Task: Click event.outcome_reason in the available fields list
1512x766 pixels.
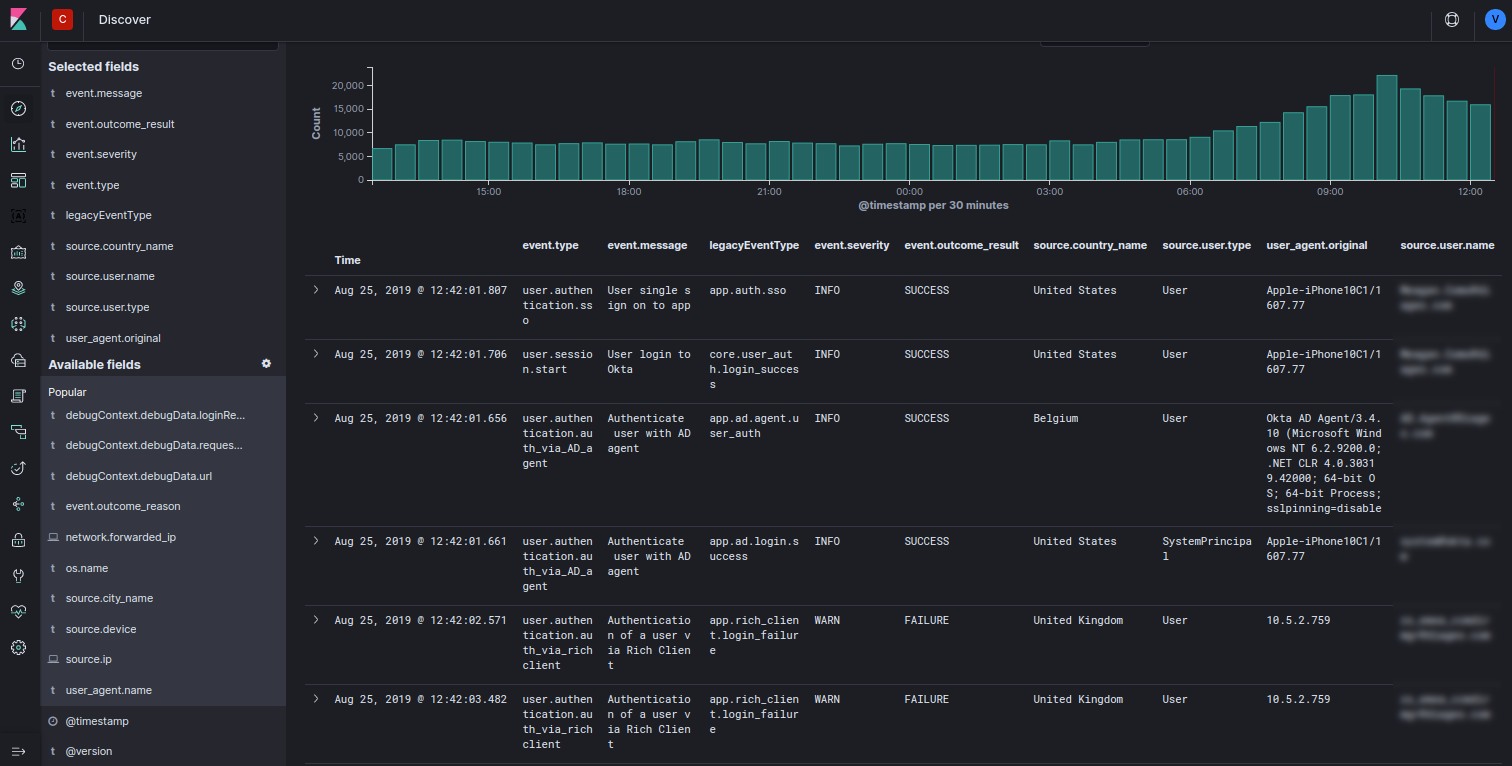Action: tap(122, 506)
